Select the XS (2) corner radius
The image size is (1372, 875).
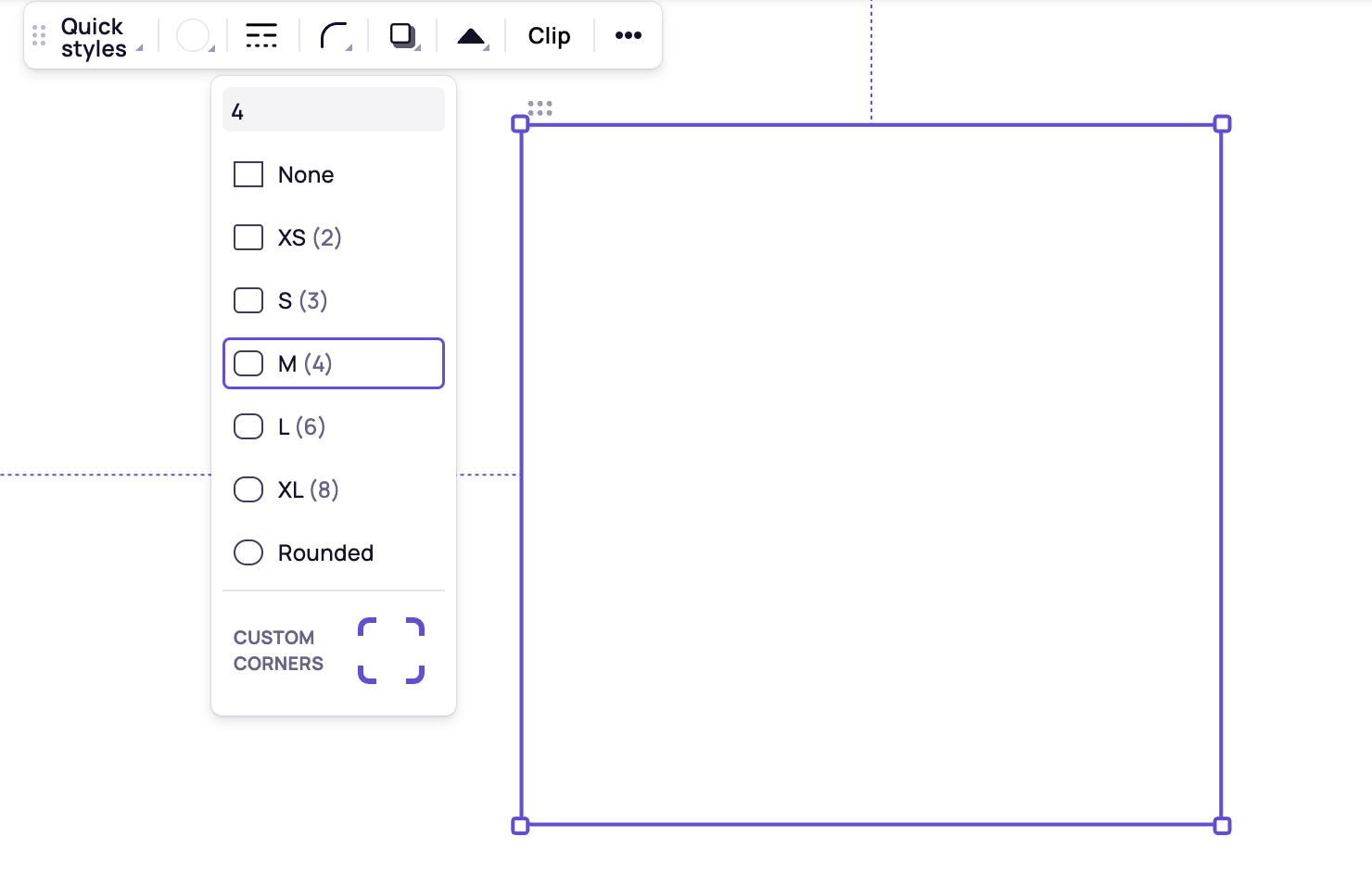[334, 237]
